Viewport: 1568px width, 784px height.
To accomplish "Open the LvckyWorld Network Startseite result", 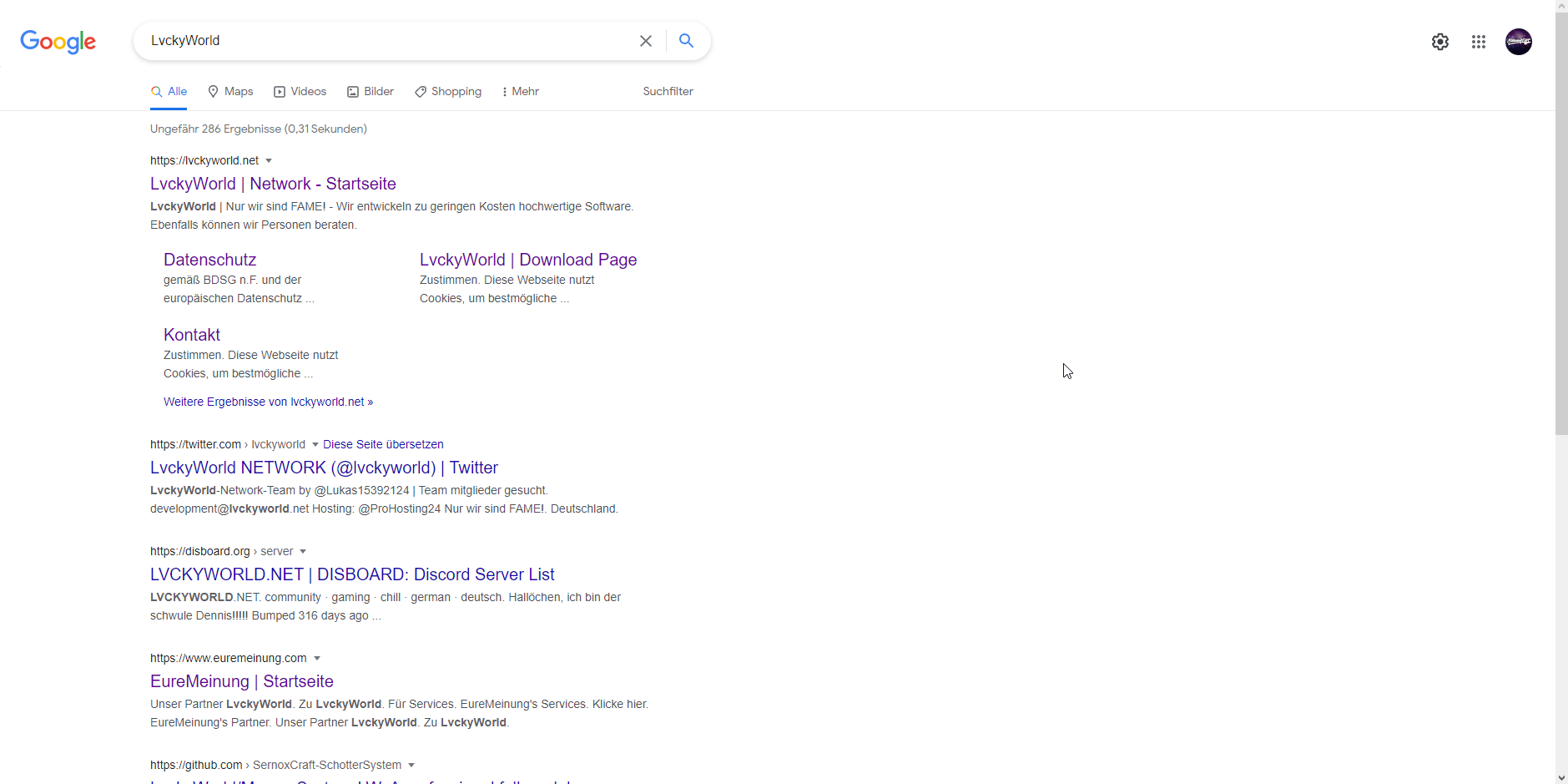I will pyautogui.click(x=273, y=184).
